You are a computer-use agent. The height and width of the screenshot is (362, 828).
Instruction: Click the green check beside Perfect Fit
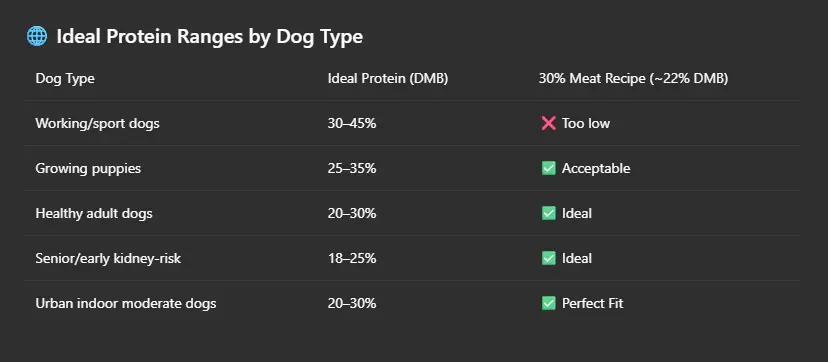pos(549,303)
